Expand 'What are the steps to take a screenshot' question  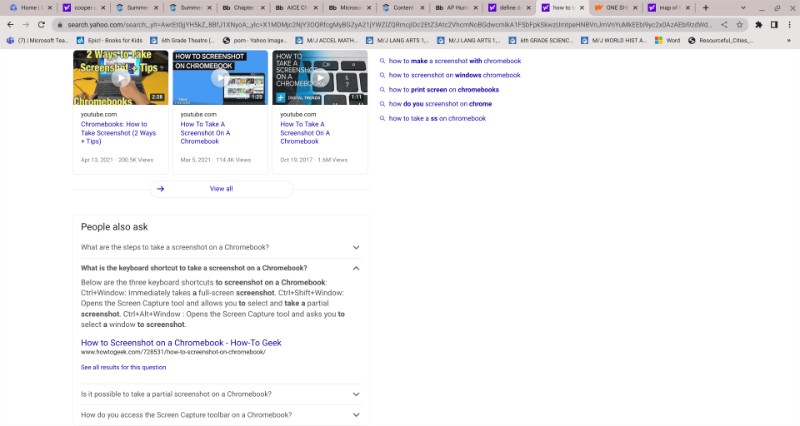pyautogui.click(x=355, y=247)
